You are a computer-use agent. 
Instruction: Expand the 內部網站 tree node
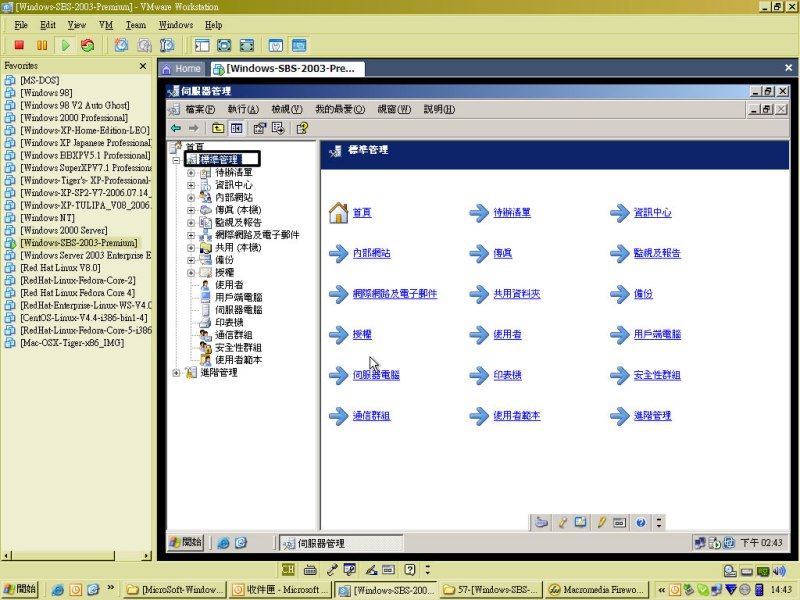(191, 198)
